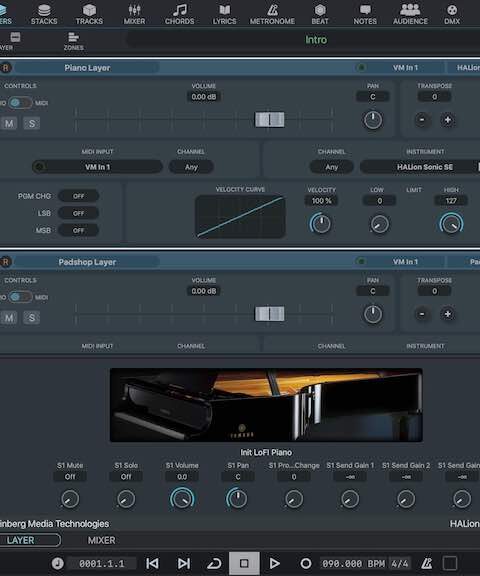
Task: Increase Piano Layer transpose with plus
Action: pos(448,120)
